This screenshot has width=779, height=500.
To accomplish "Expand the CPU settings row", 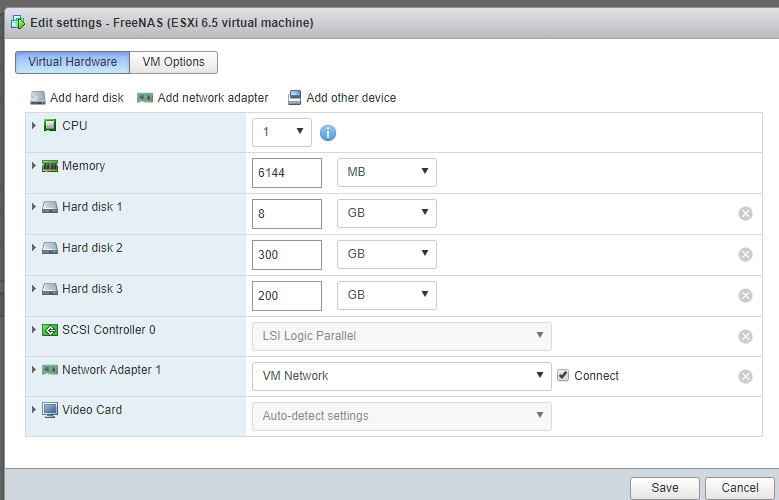I will (x=34, y=125).
